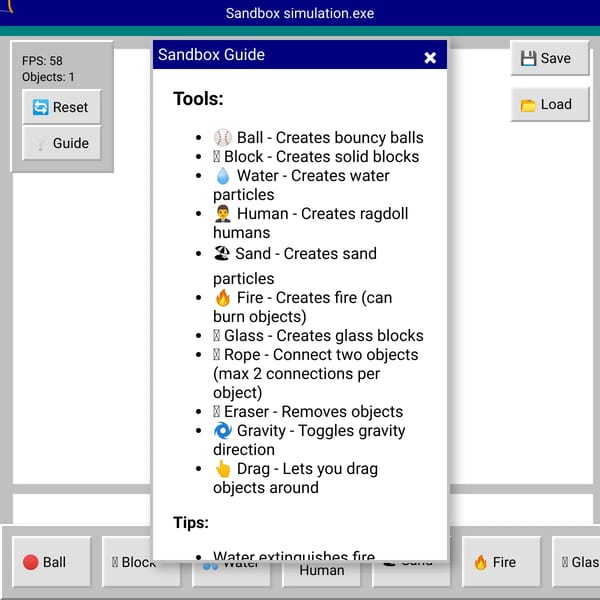Screen dimensions: 600x600
Task: Select the Fire tool in bottom toolbar
Action: pos(501,562)
